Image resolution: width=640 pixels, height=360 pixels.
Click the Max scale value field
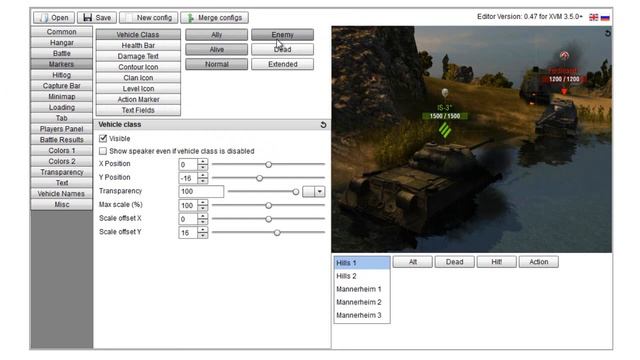tap(188, 205)
